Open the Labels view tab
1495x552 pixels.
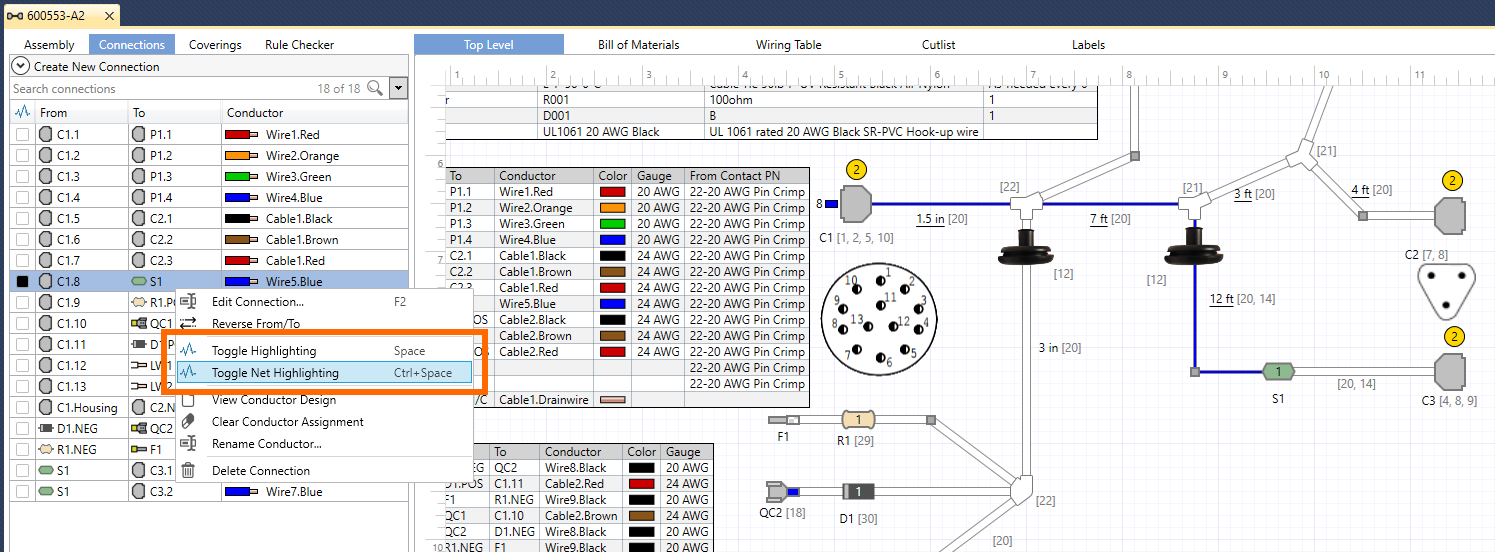pos(1088,44)
